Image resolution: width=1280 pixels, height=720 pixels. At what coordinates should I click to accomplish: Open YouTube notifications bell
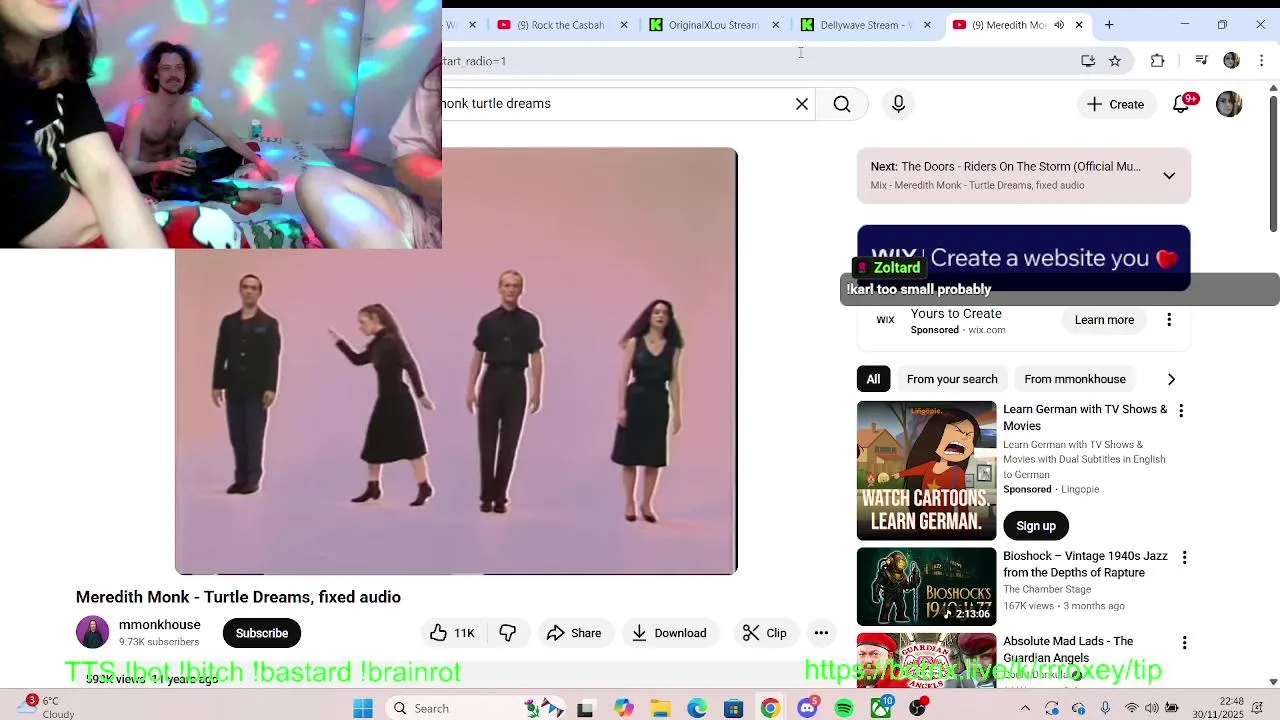(1181, 104)
